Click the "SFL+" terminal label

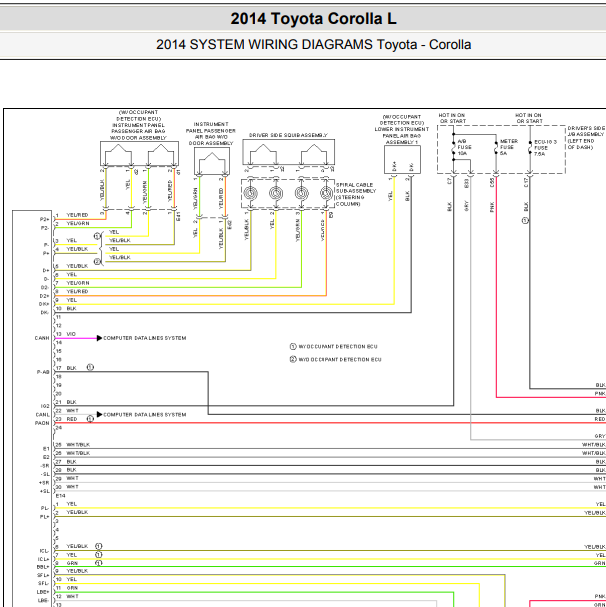click(x=43, y=576)
